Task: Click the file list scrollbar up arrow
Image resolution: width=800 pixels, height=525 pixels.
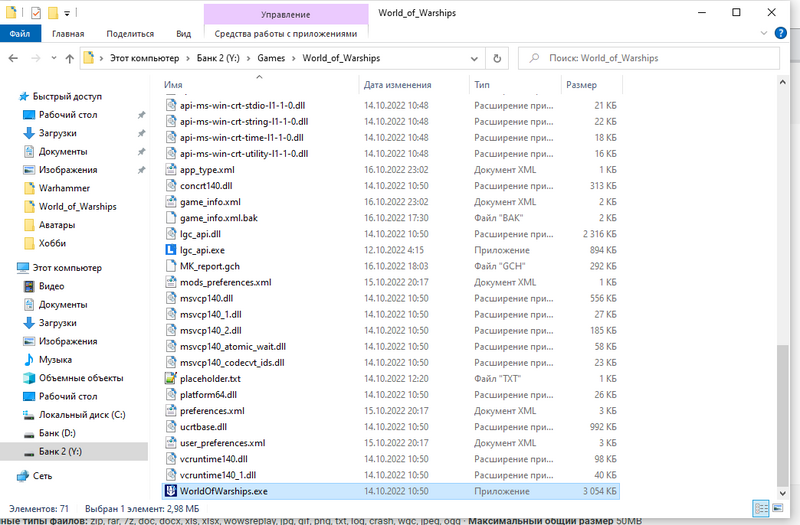Action: [x=782, y=82]
